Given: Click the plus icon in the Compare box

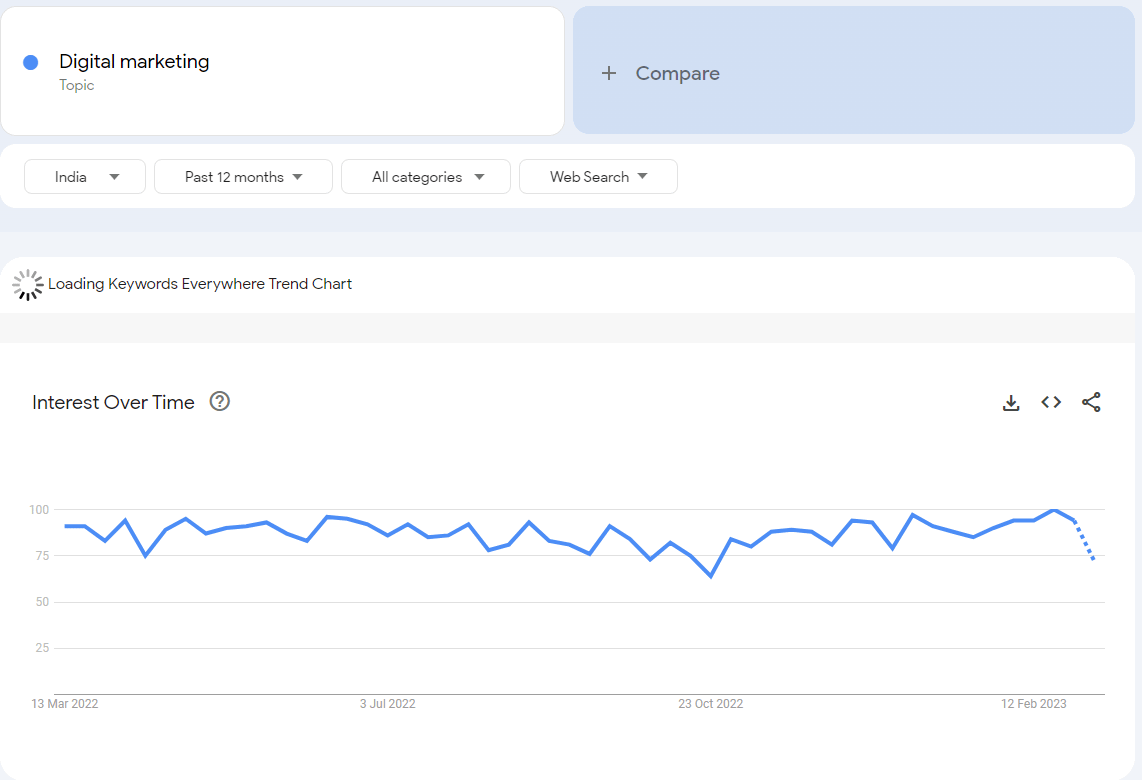Looking at the screenshot, I should click(x=609, y=73).
